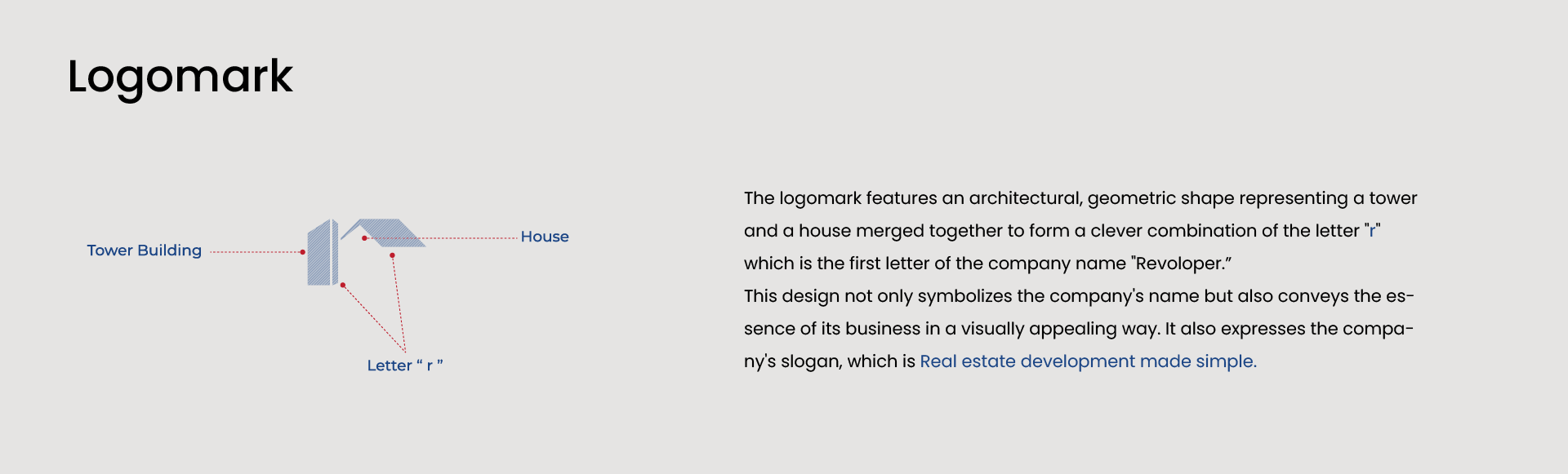1568x474 pixels.
Task: Click the hatched house roof shape
Action: pos(390,230)
